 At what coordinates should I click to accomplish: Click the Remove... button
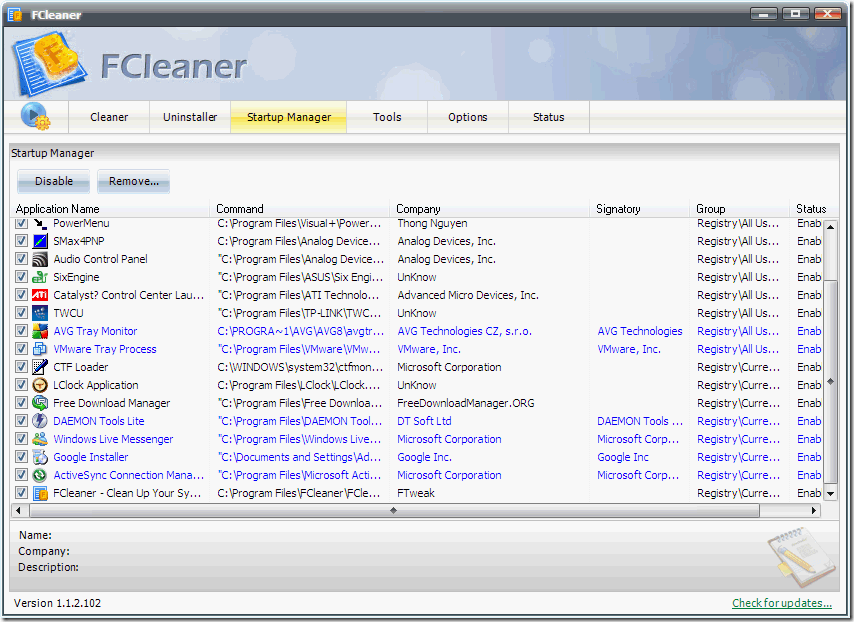133,181
